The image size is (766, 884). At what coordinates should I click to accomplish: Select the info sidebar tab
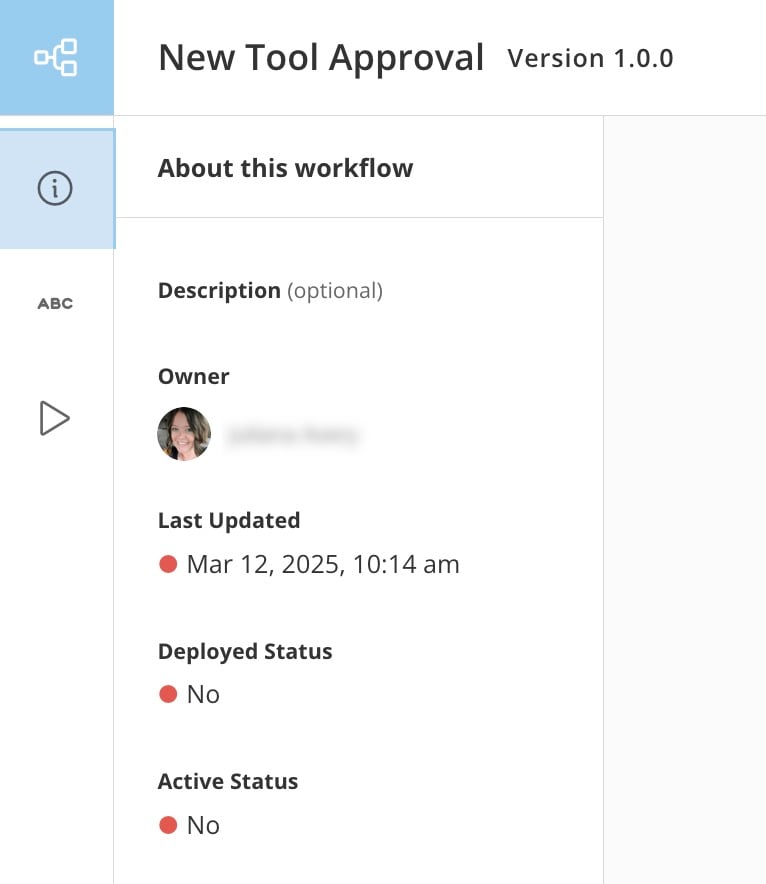pyautogui.click(x=55, y=188)
